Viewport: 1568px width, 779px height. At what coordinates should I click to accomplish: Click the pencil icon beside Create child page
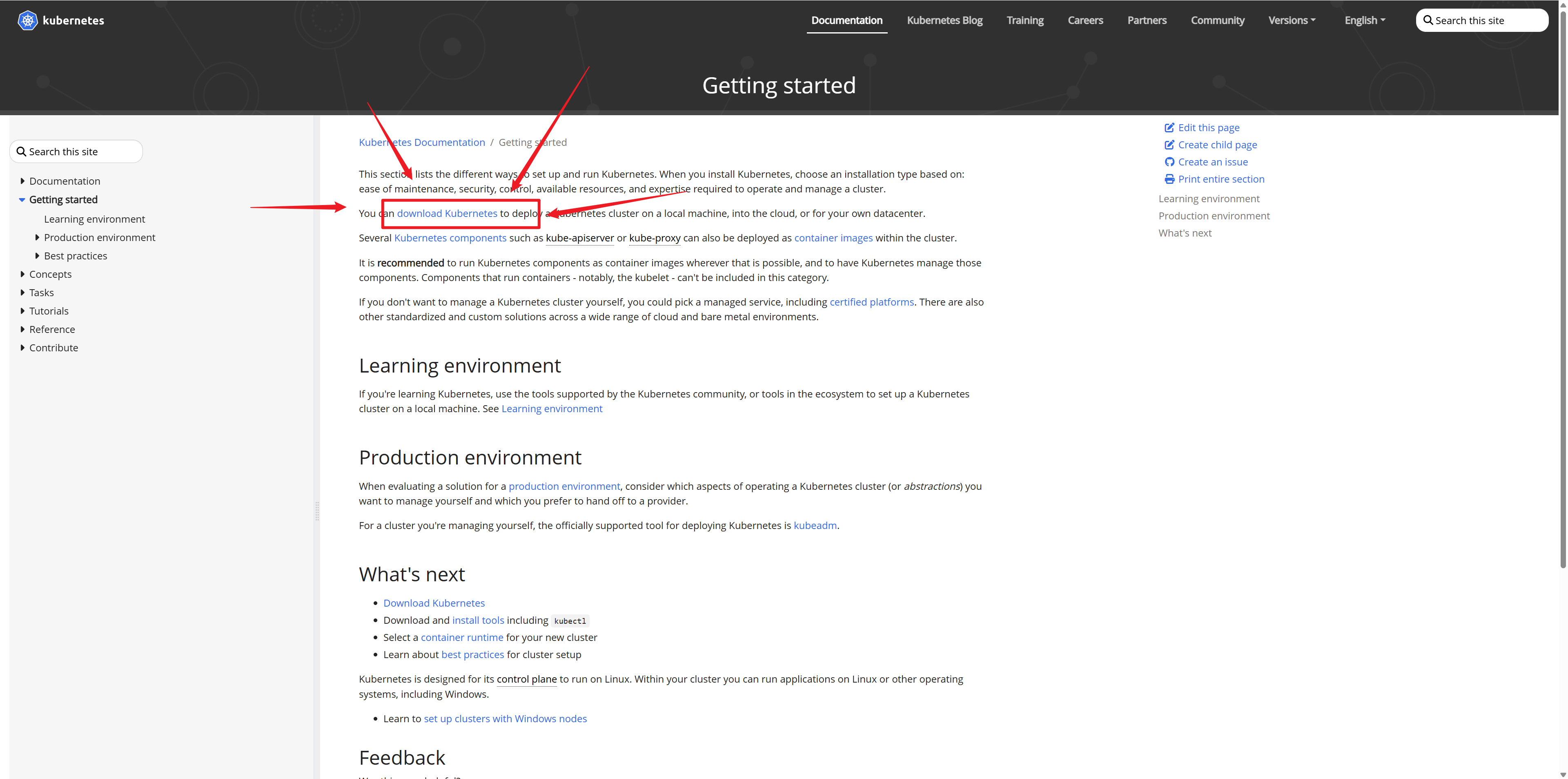point(1169,144)
